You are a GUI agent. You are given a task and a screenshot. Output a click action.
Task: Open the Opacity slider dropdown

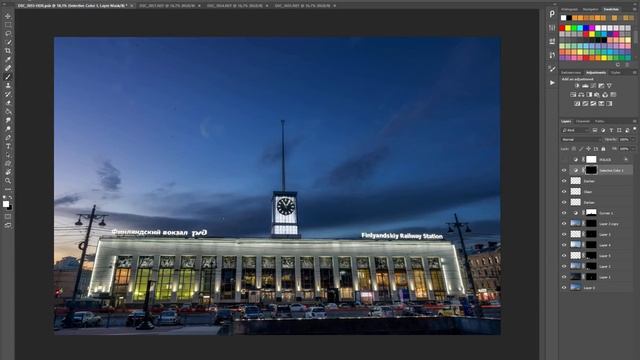pyautogui.click(x=632, y=140)
